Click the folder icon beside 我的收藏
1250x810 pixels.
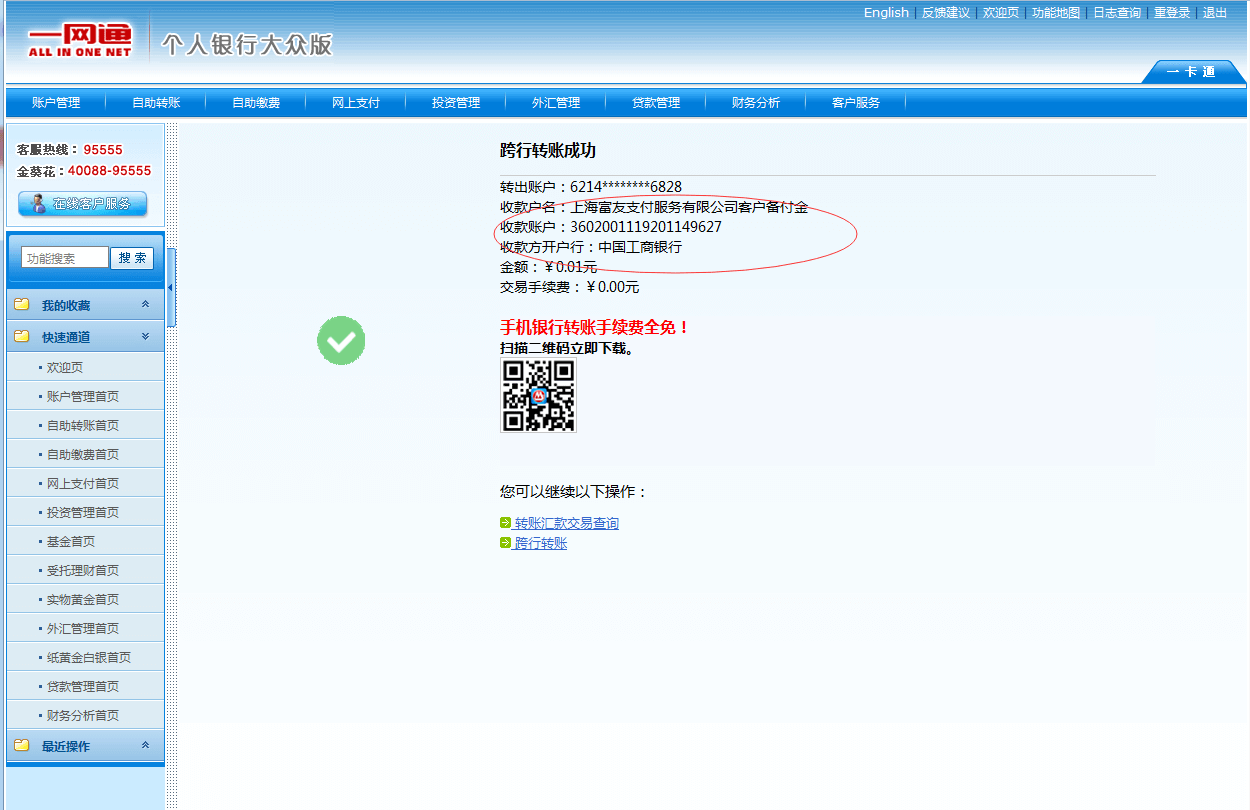[21, 305]
